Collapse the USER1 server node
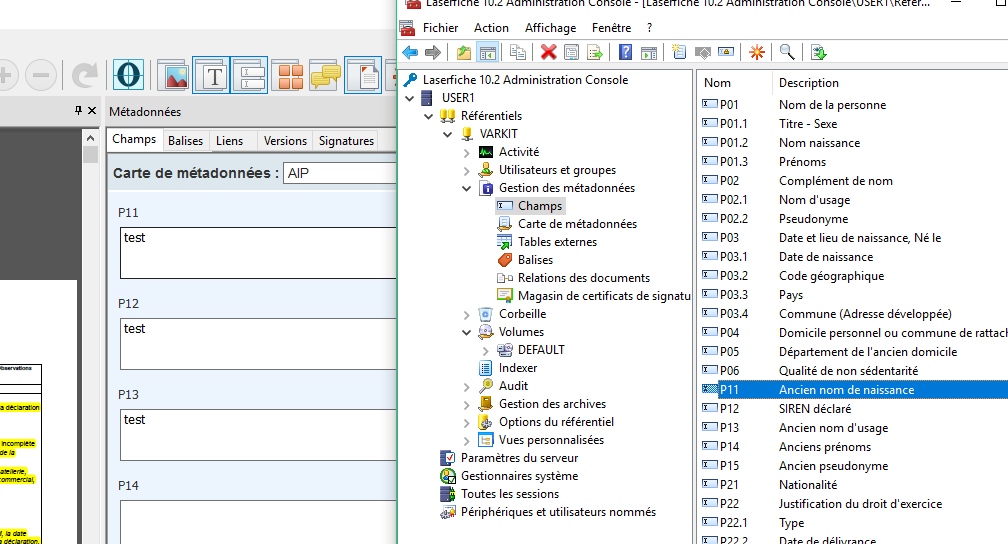 (410, 98)
